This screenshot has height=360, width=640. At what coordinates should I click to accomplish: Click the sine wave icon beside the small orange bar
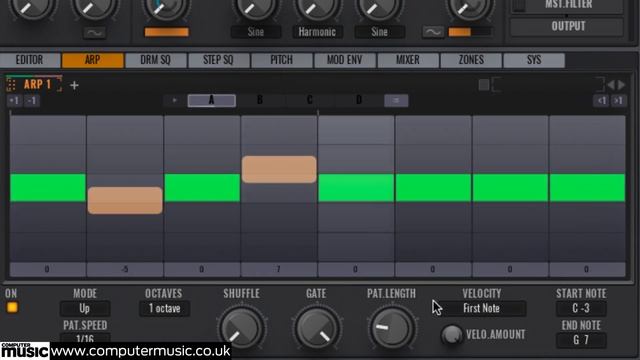pos(433,32)
